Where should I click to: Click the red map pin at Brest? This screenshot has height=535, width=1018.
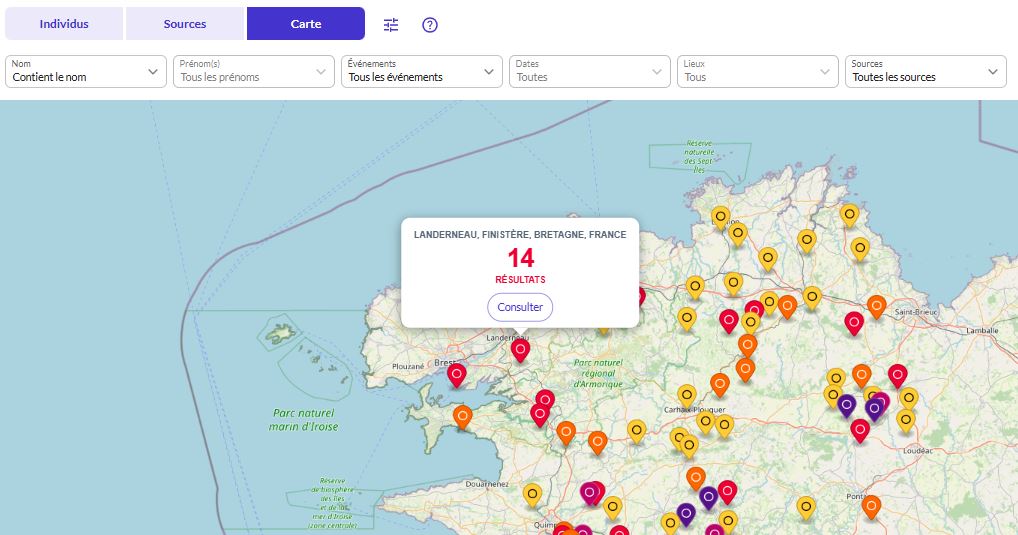tap(457, 375)
